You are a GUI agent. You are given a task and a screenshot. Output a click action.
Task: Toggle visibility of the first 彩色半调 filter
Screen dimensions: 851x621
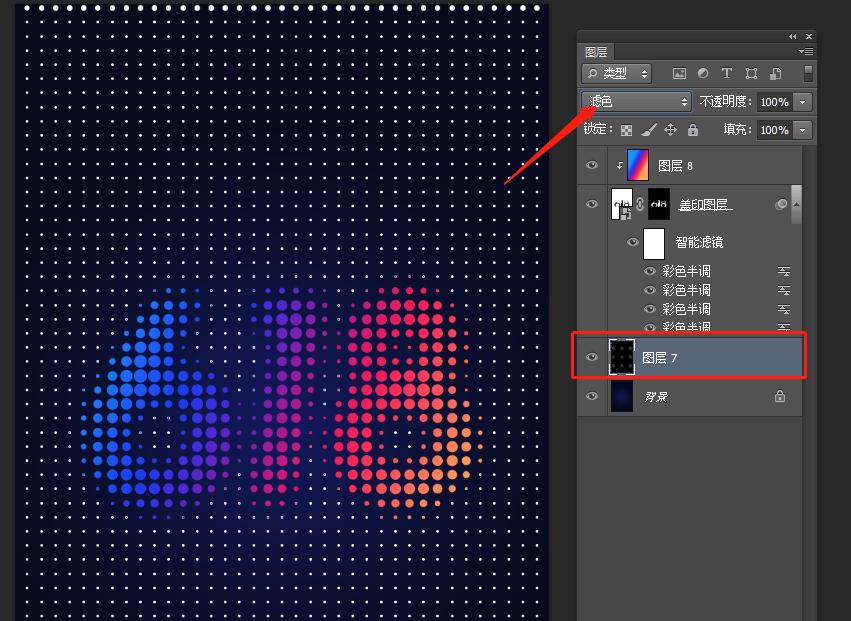click(x=650, y=271)
